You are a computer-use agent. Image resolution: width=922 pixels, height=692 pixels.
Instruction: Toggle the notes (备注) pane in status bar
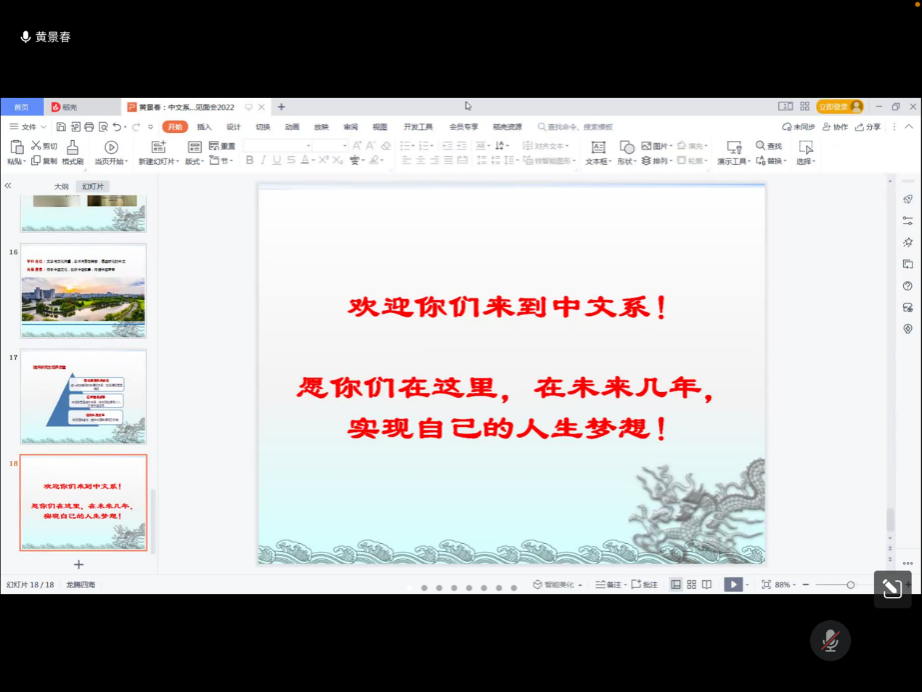pos(608,584)
